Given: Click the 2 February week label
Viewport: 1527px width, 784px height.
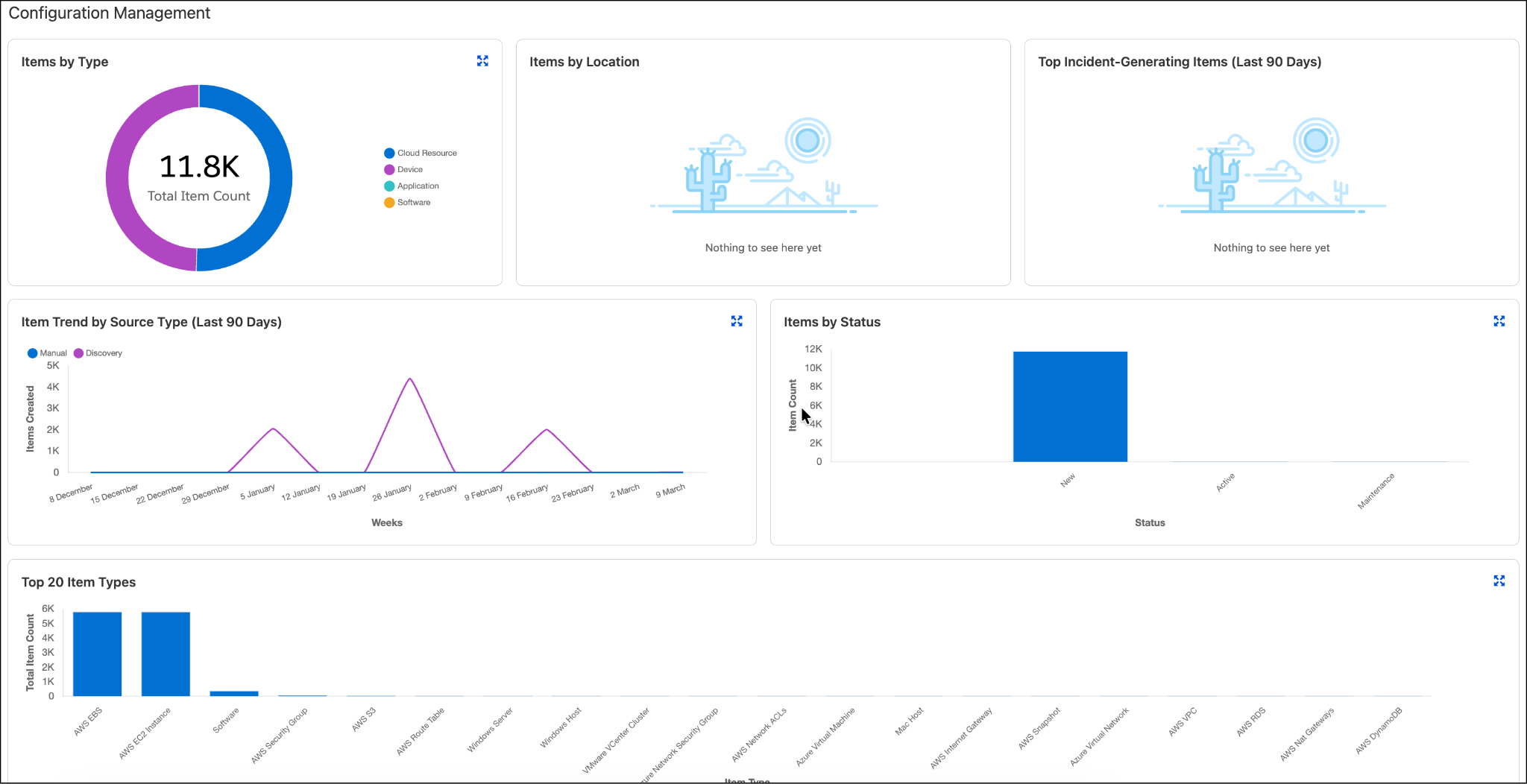Looking at the screenshot, I should [438, 492].
